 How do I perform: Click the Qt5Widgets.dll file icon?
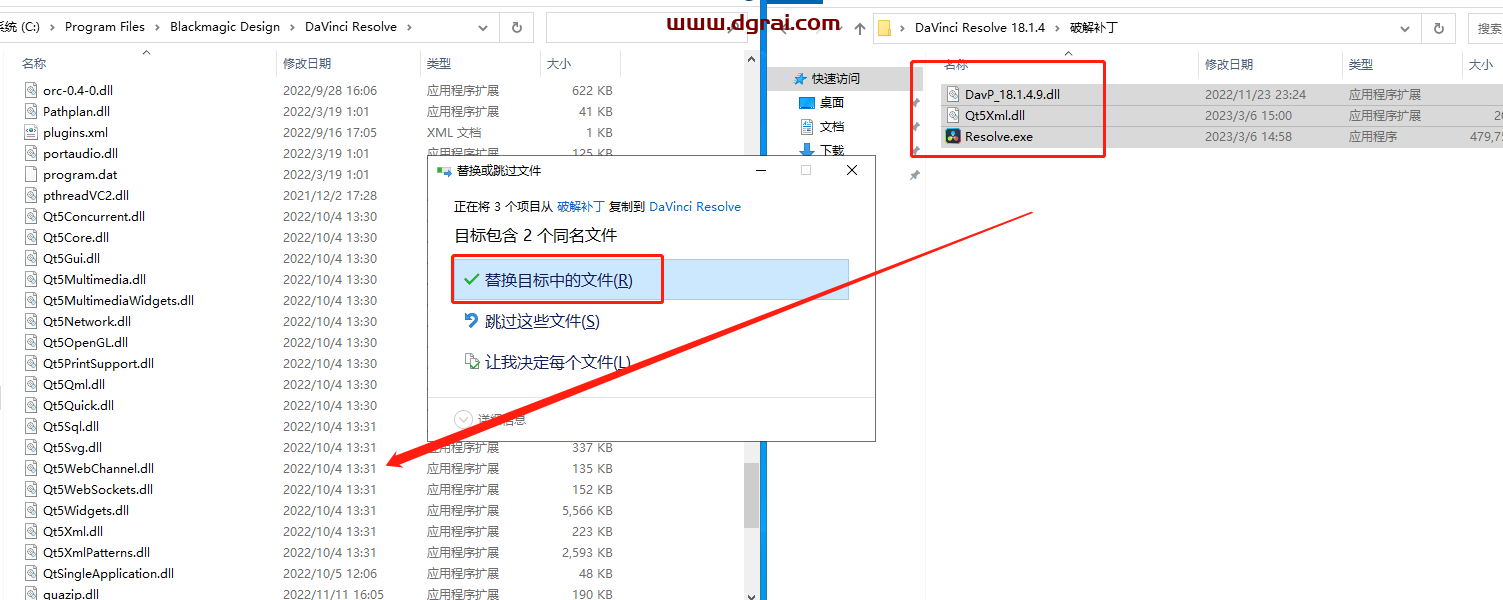point(31,510)
